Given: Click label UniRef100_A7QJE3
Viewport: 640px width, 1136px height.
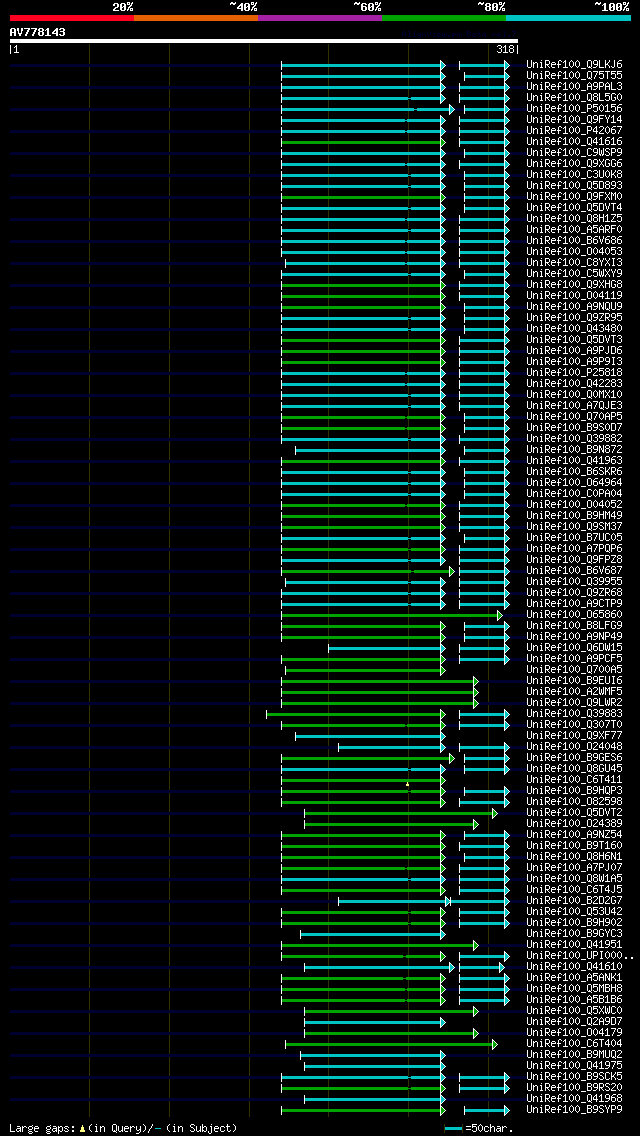Looking at the screenshot, I should [x=574, y=406].
